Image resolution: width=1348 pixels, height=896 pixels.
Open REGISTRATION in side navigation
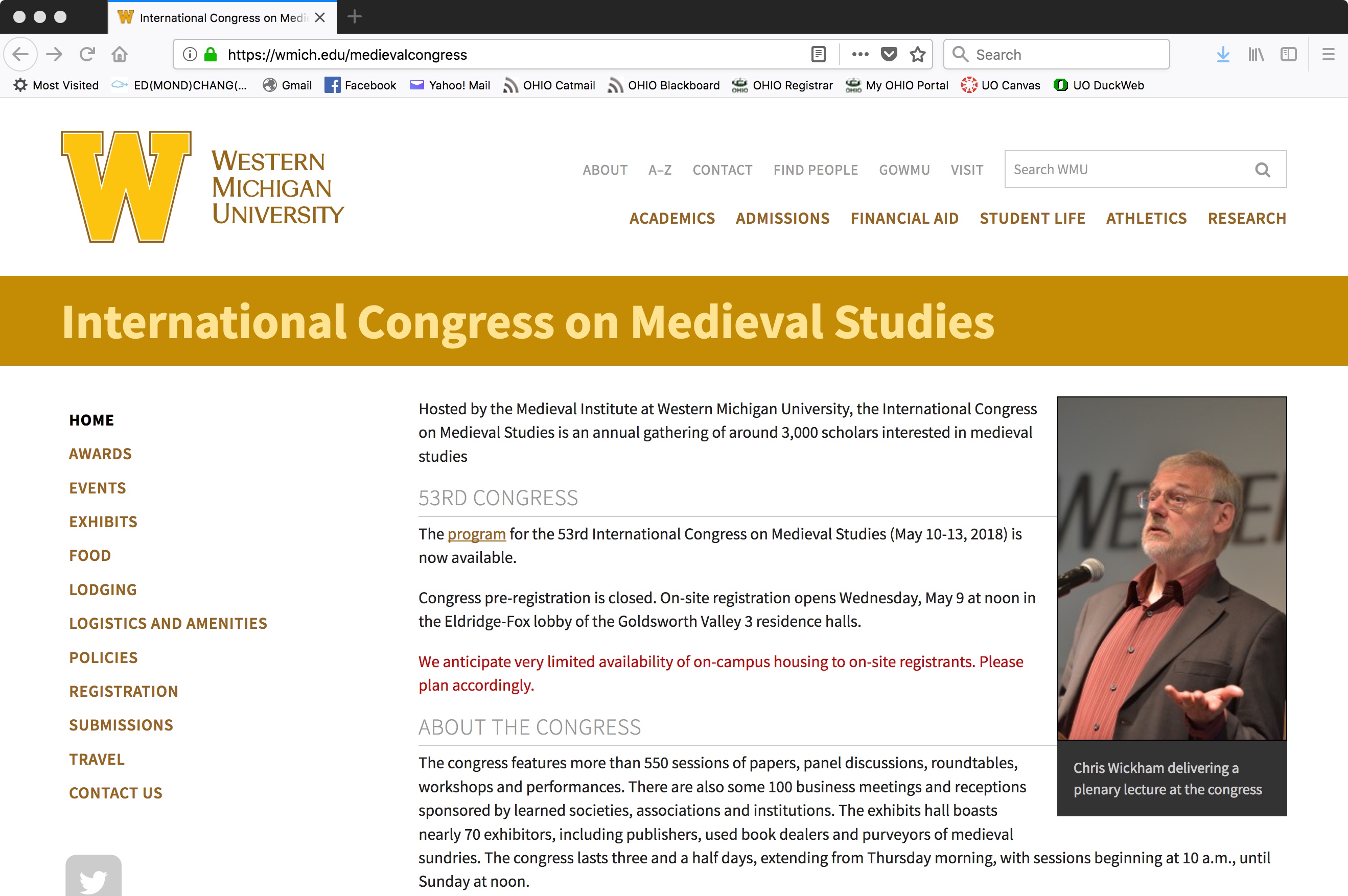tap(124, 692)
